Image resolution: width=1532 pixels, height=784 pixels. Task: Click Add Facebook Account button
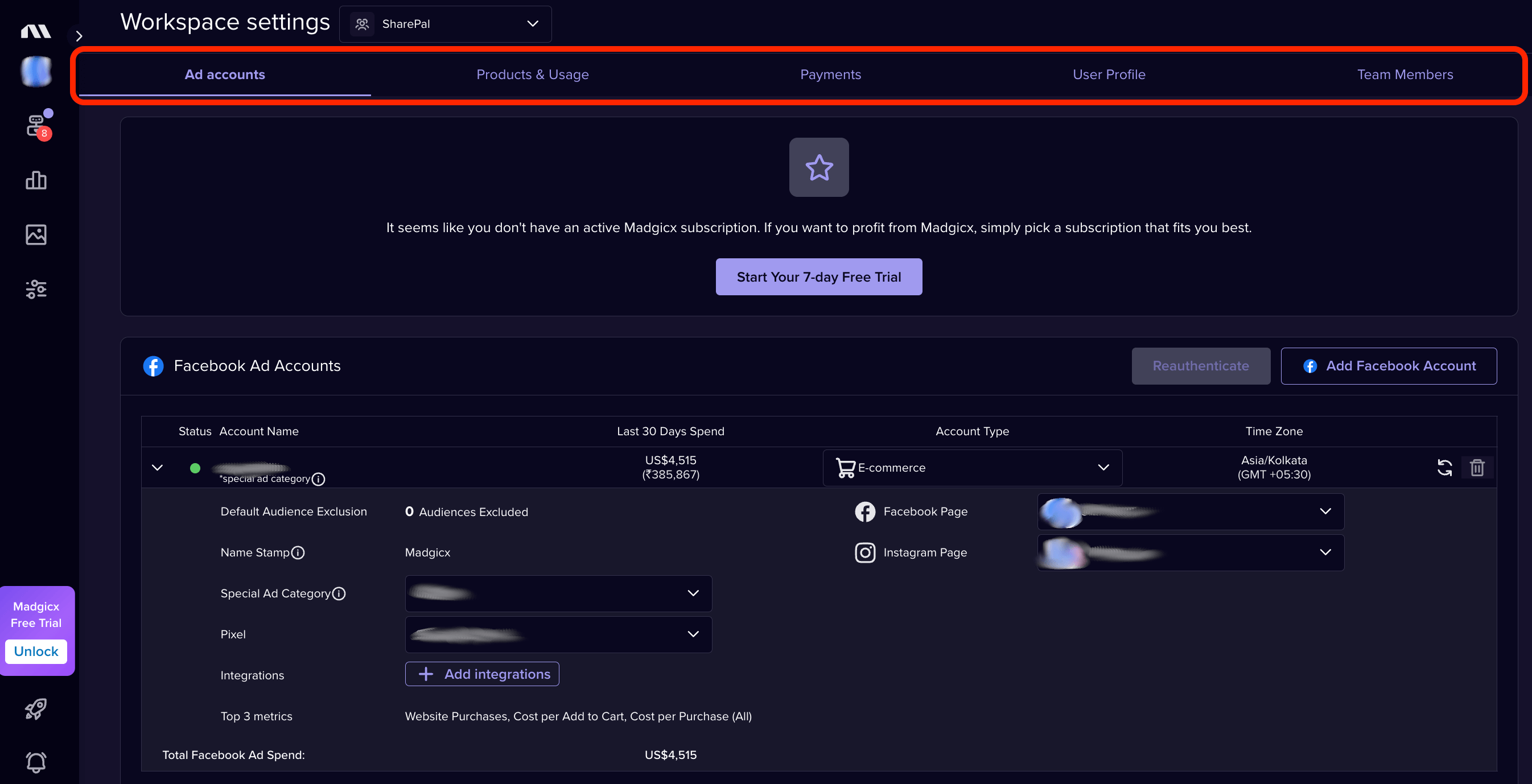click(x=1389, y=366)
